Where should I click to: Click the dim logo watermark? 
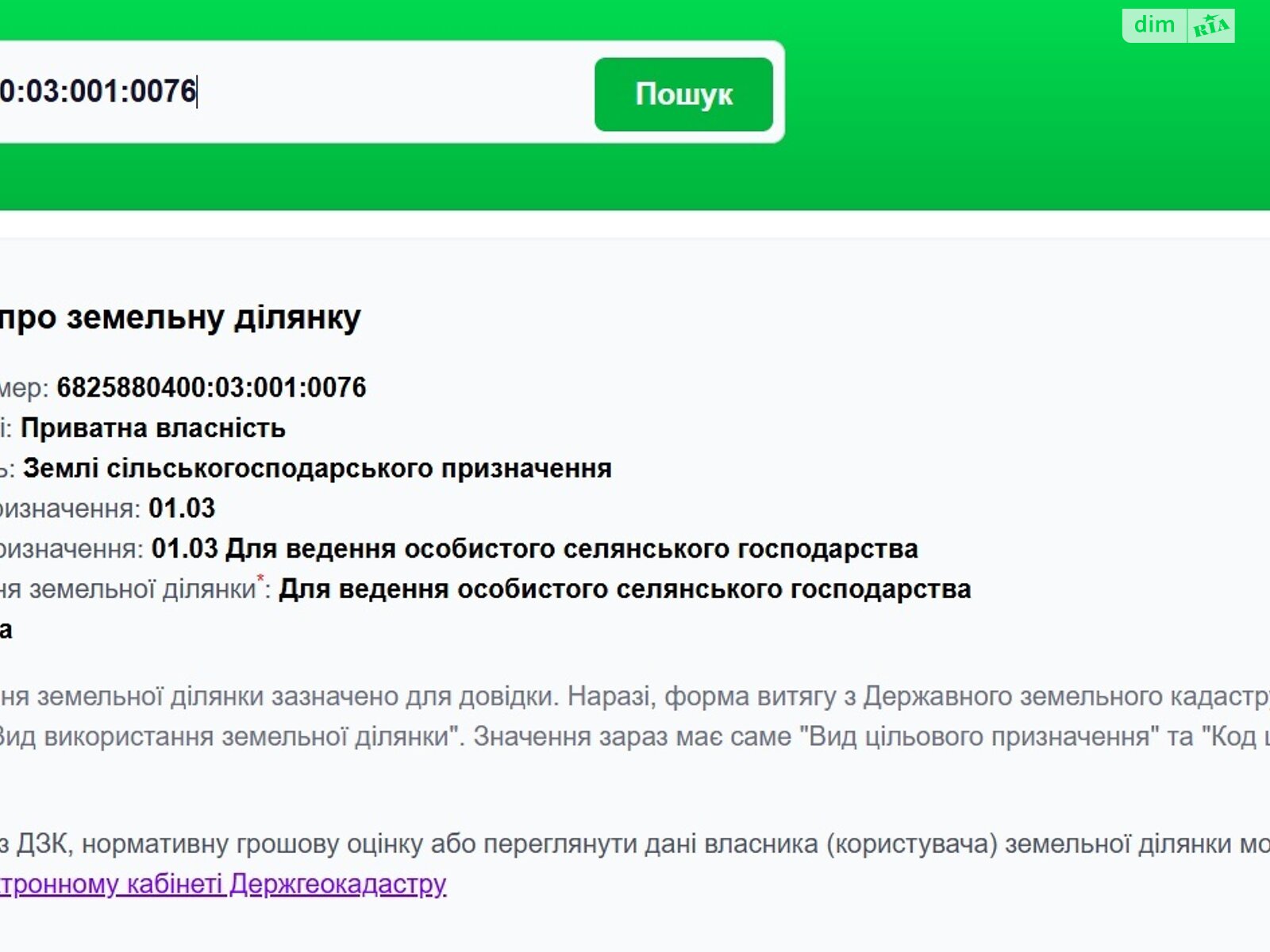pos(1154,25)
